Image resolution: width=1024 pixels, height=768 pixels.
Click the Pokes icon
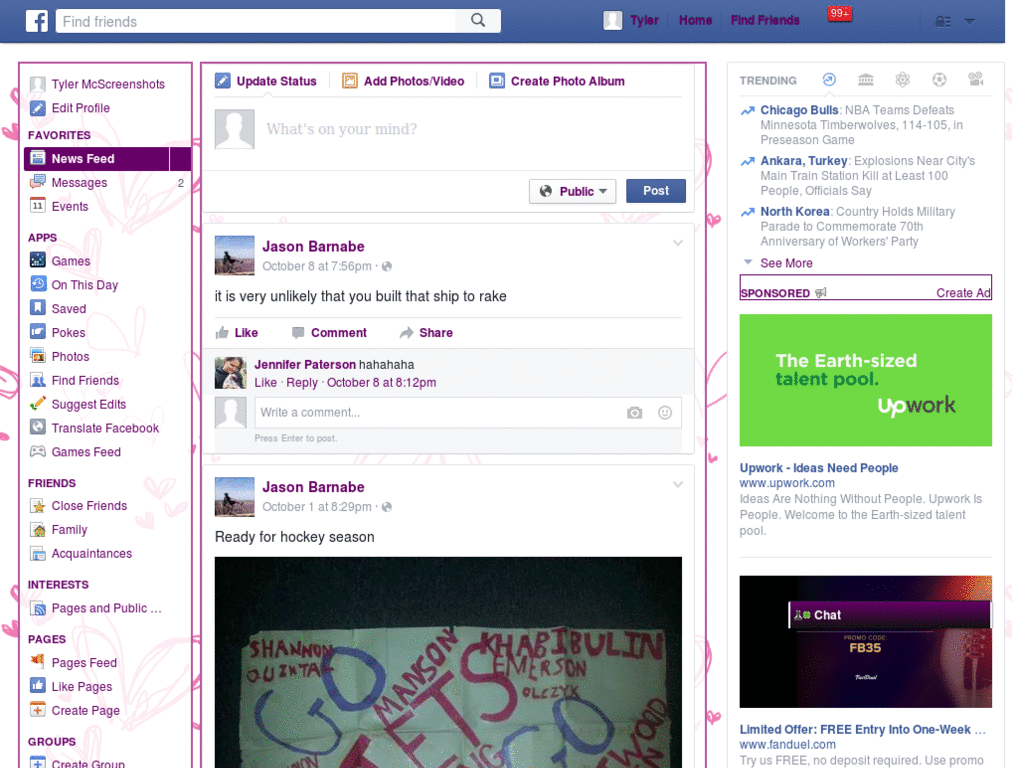pos(38,332)
